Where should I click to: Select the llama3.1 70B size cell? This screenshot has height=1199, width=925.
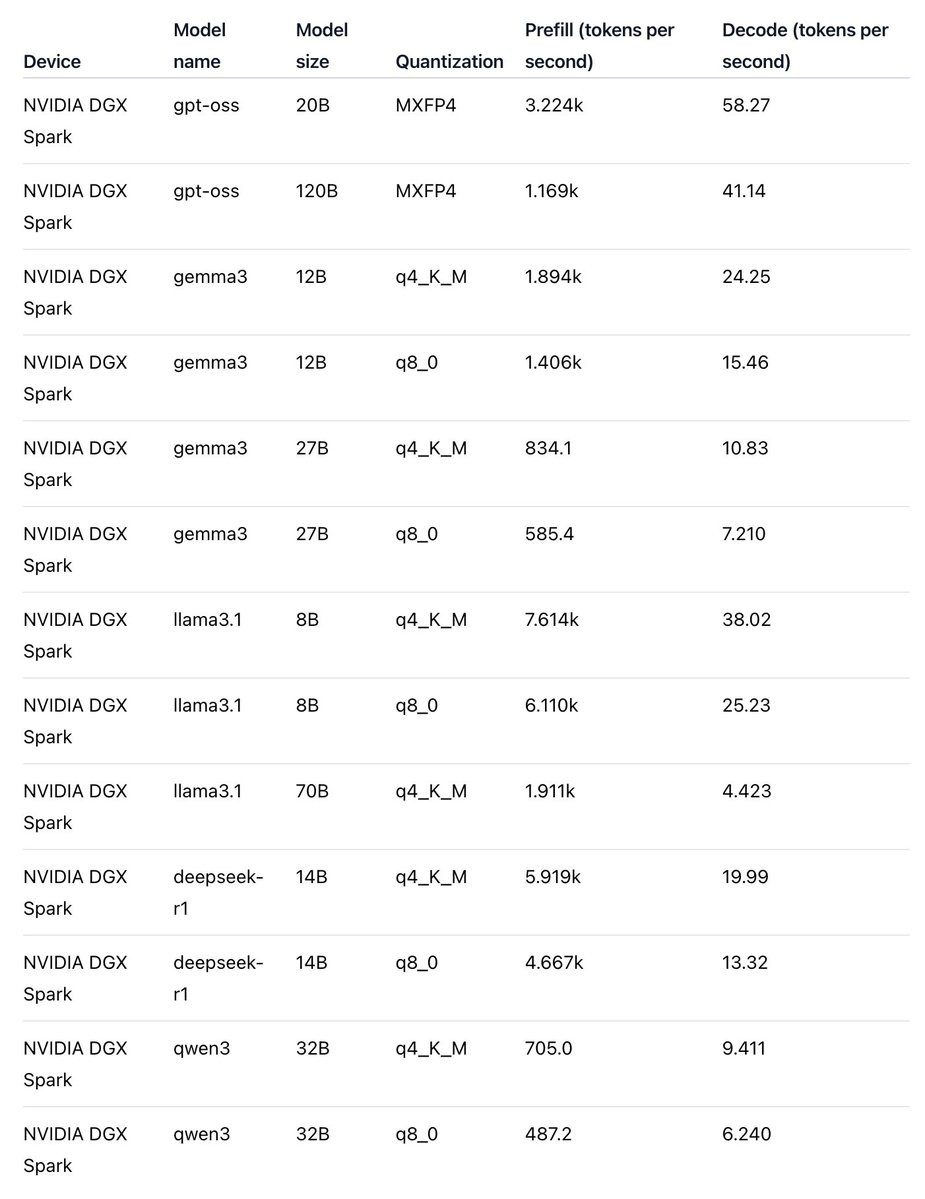pos(312,791)
